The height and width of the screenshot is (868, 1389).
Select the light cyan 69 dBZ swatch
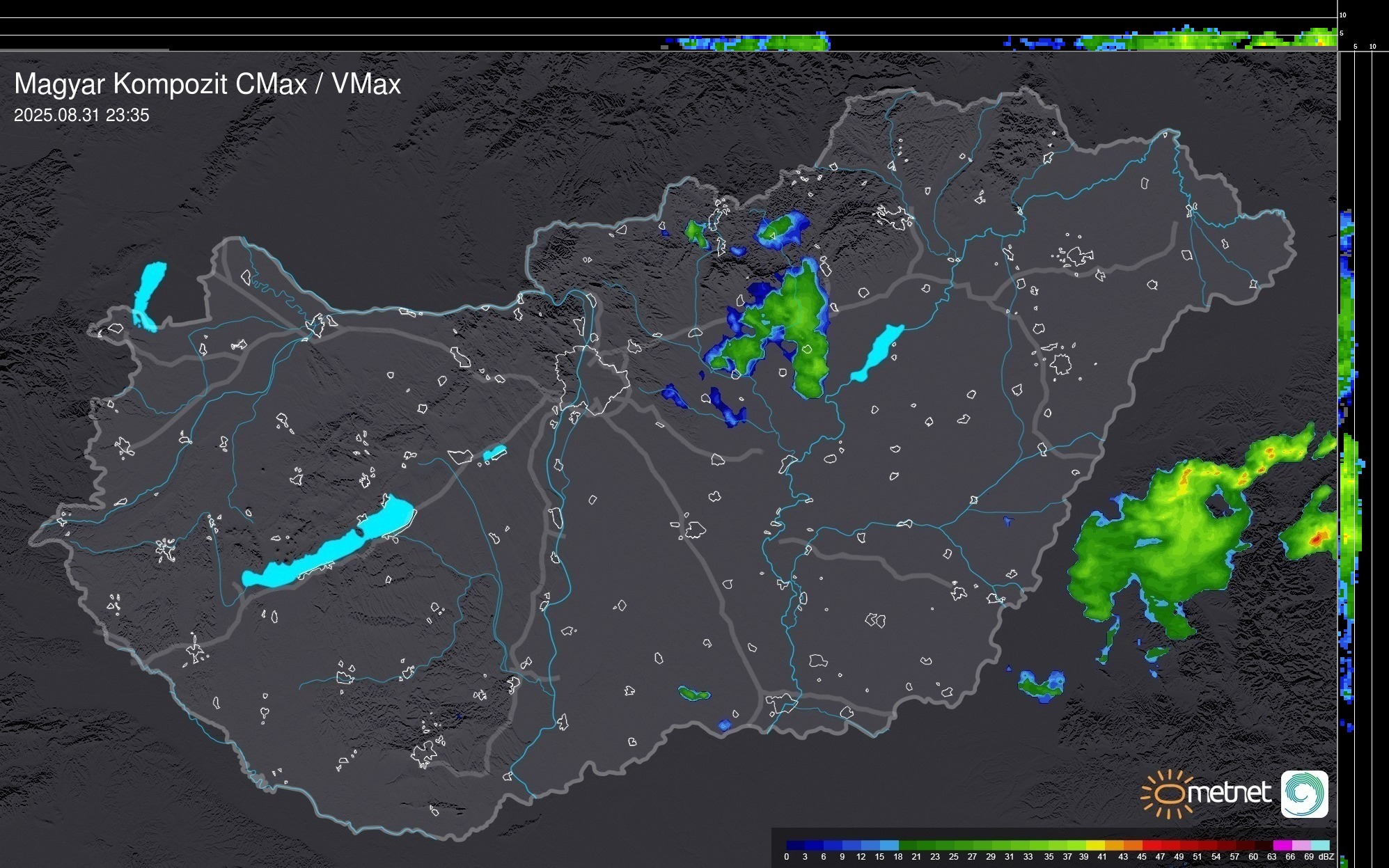pos(1320,846)
